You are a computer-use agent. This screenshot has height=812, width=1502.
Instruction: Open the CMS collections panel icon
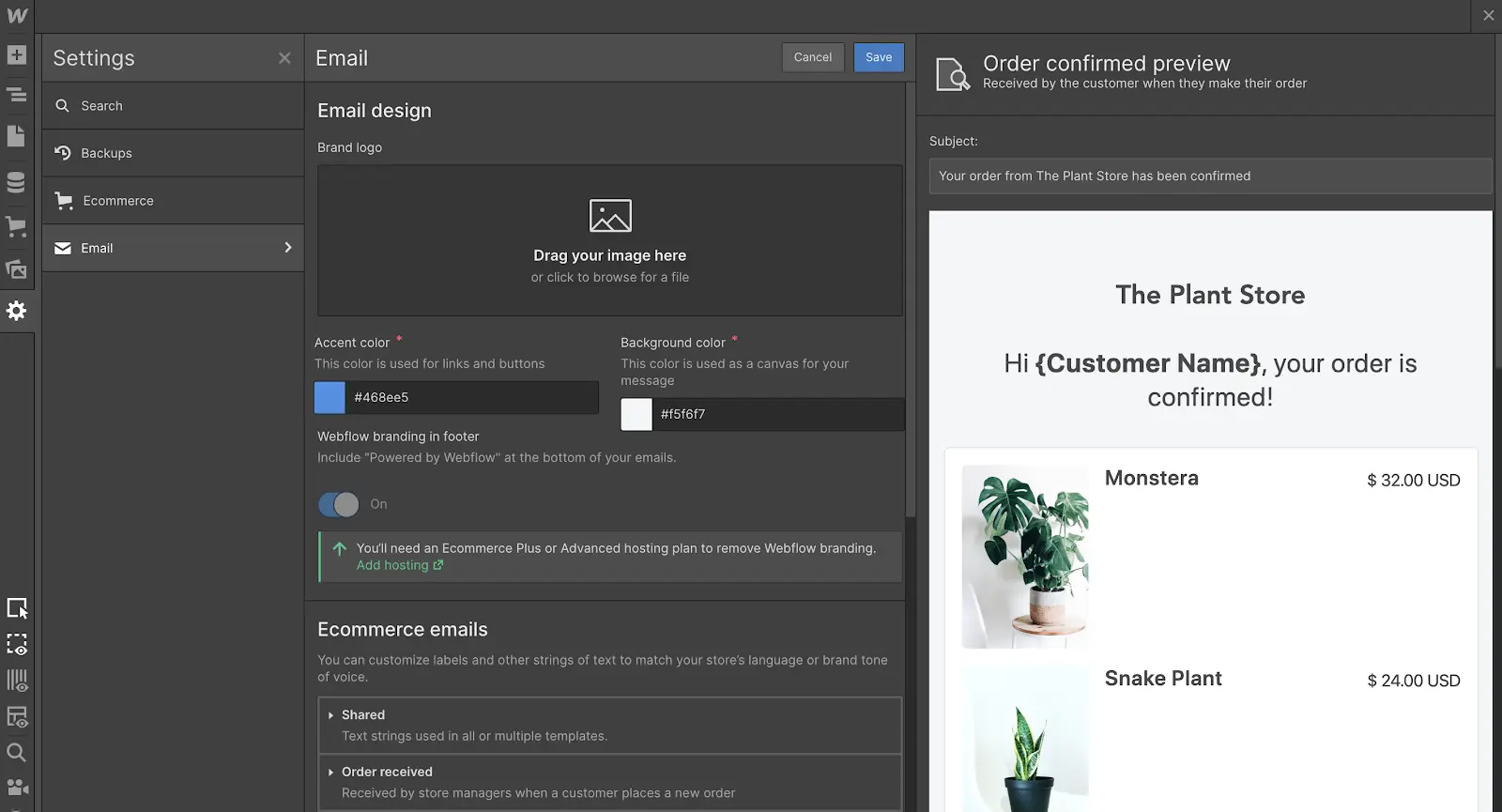point(16,182)
